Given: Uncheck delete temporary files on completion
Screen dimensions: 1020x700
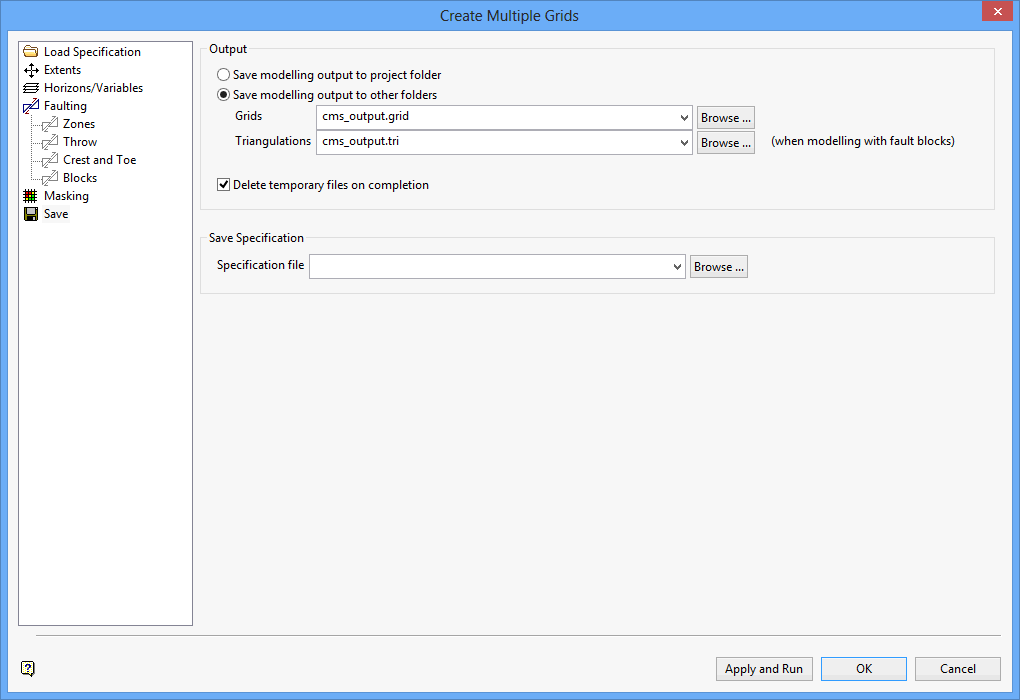Looking at the screenshot, I should click(222, 184).
